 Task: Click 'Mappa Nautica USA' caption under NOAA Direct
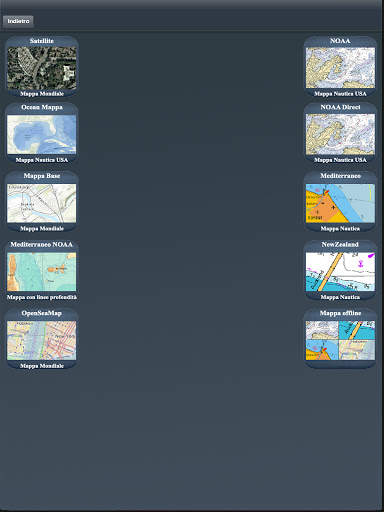pos(340,160)
